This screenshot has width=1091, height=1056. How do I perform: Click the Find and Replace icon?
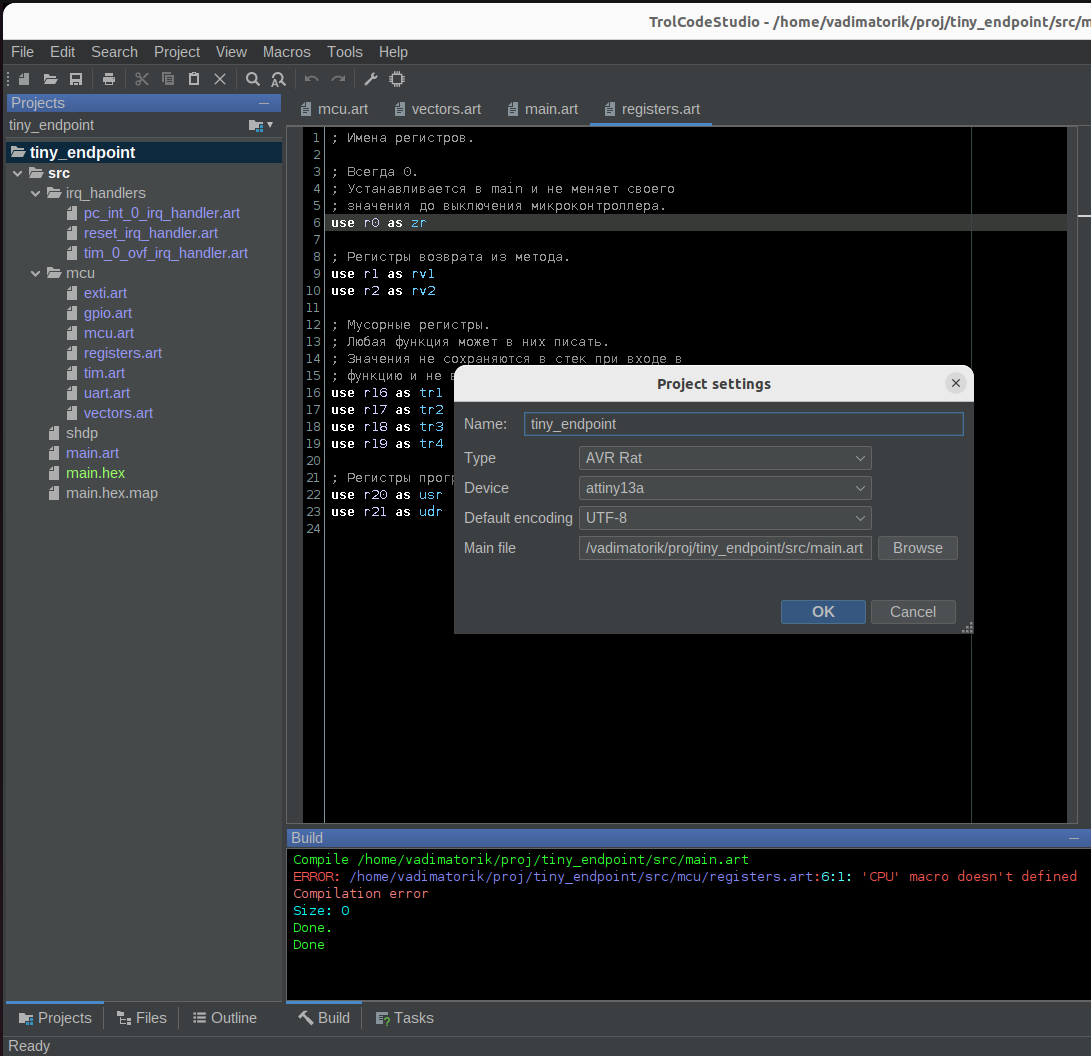point(278,79)
